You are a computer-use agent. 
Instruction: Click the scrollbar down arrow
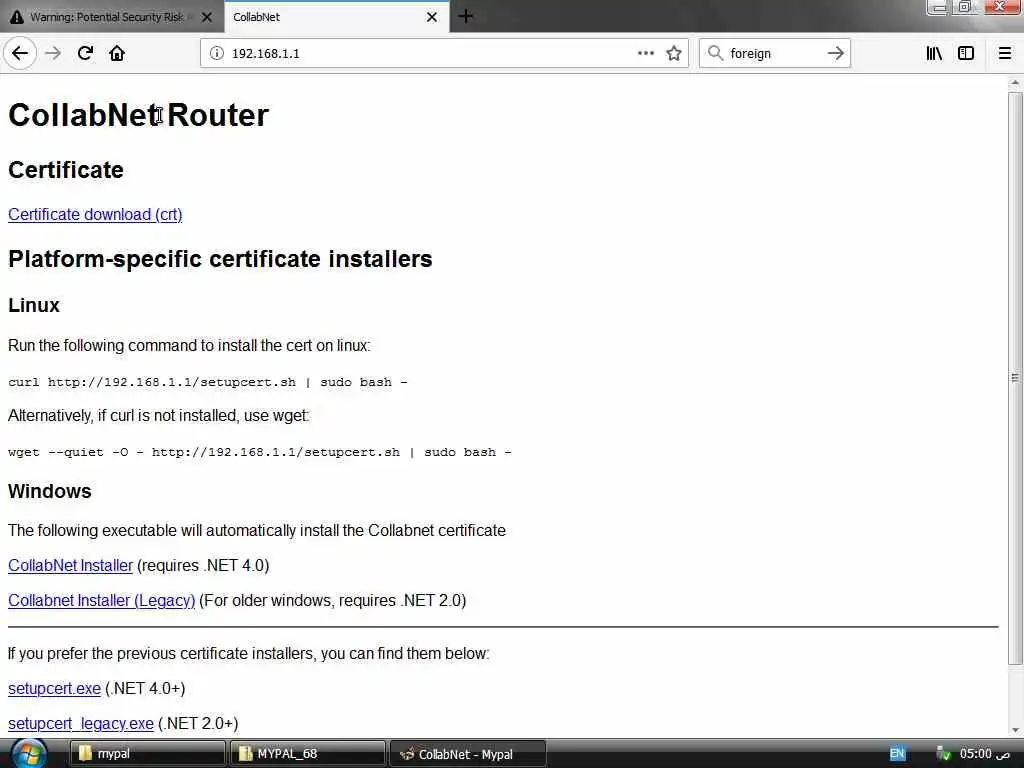pos(1015,730)
